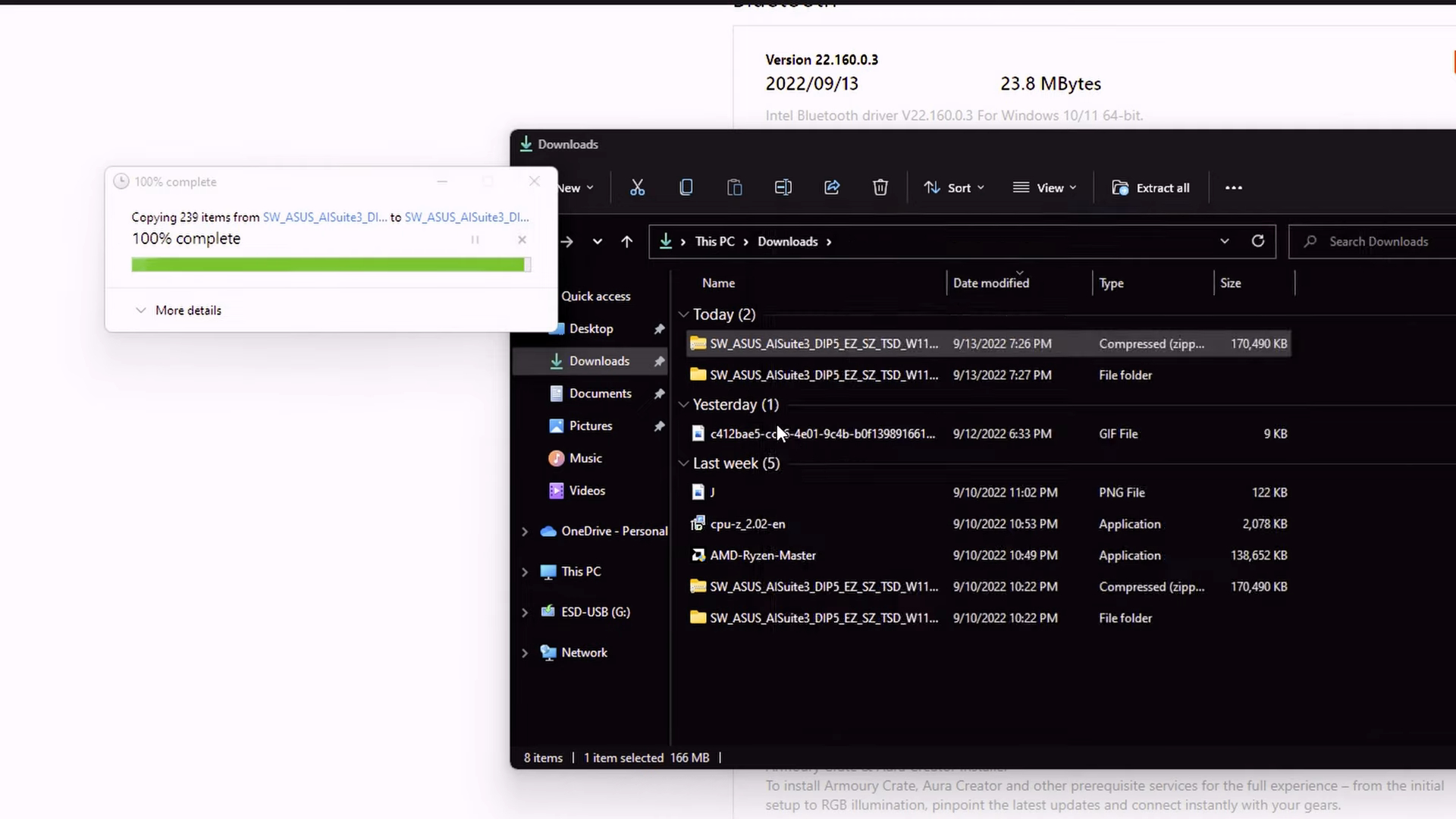Screen dimensions: 1456x819
Task: Click the Share icon in toolbar
Action: point(832,187)
